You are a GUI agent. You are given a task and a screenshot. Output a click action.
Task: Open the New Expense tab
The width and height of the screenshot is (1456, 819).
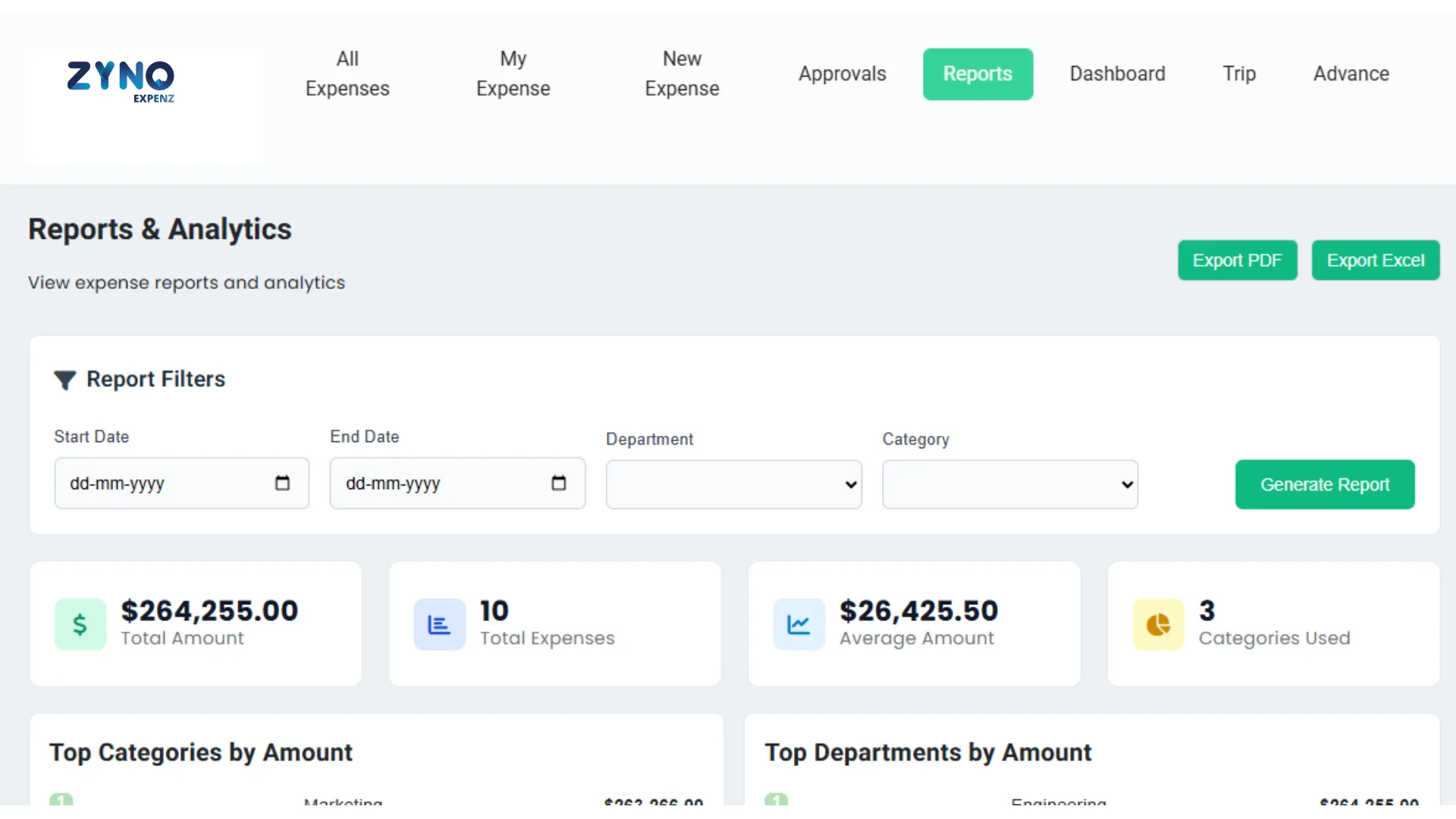pyautogui.click(x=682, y=74)
